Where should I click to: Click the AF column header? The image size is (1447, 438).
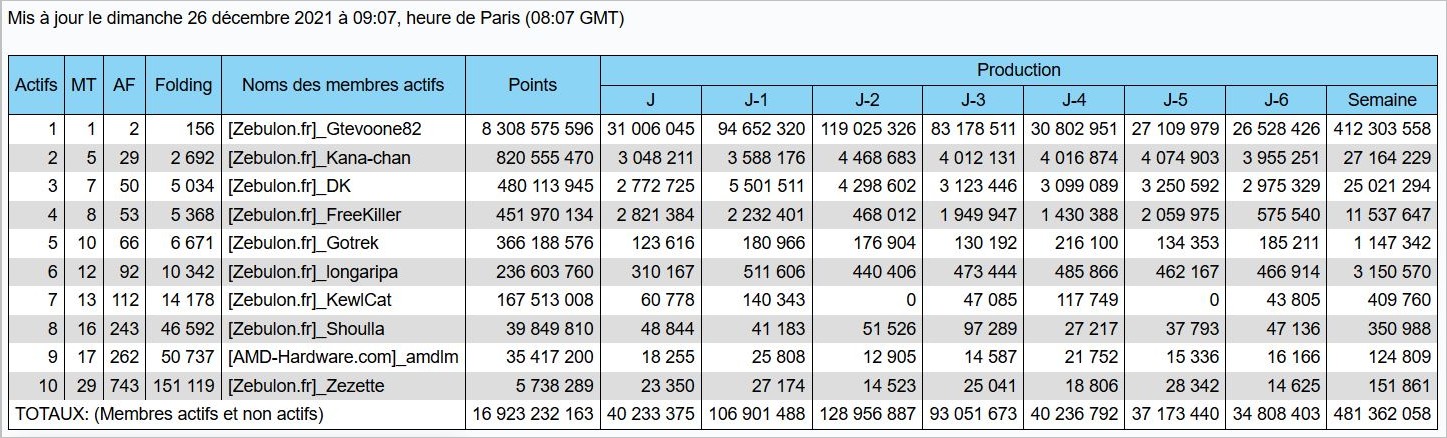124,85
